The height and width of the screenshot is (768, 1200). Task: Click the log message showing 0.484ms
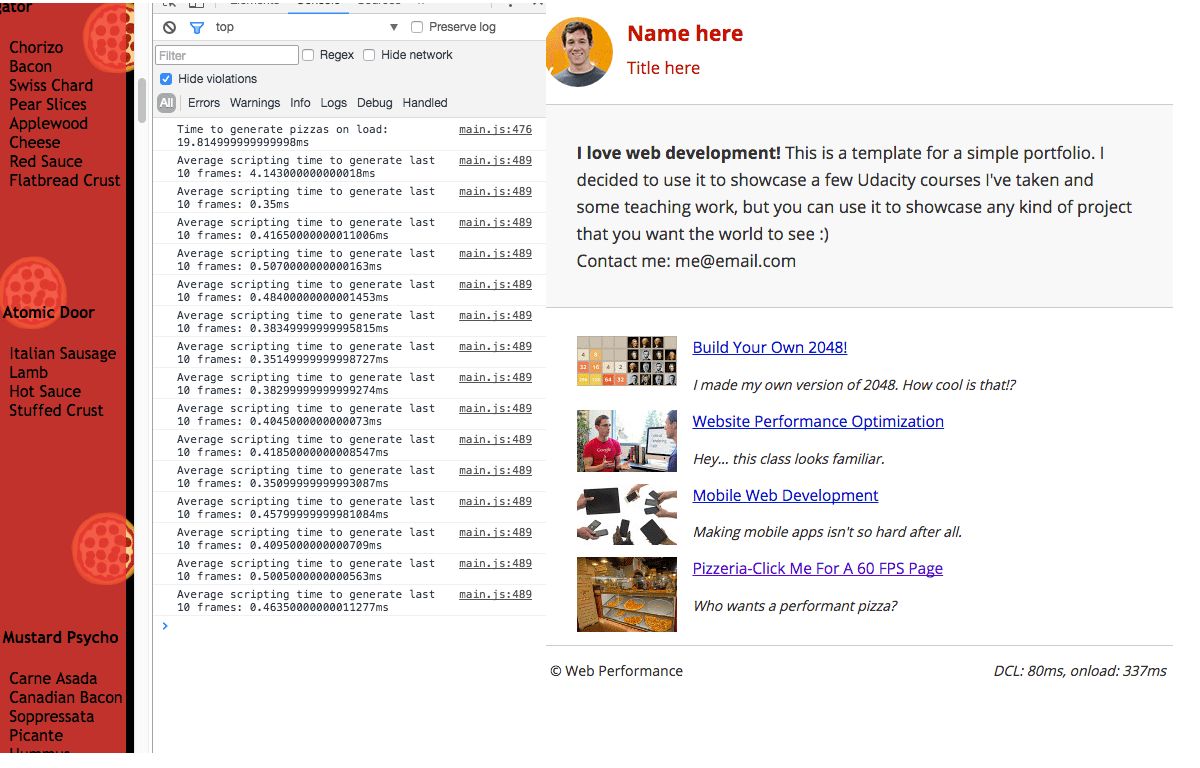pyautogui.click(x=306, y=291)
